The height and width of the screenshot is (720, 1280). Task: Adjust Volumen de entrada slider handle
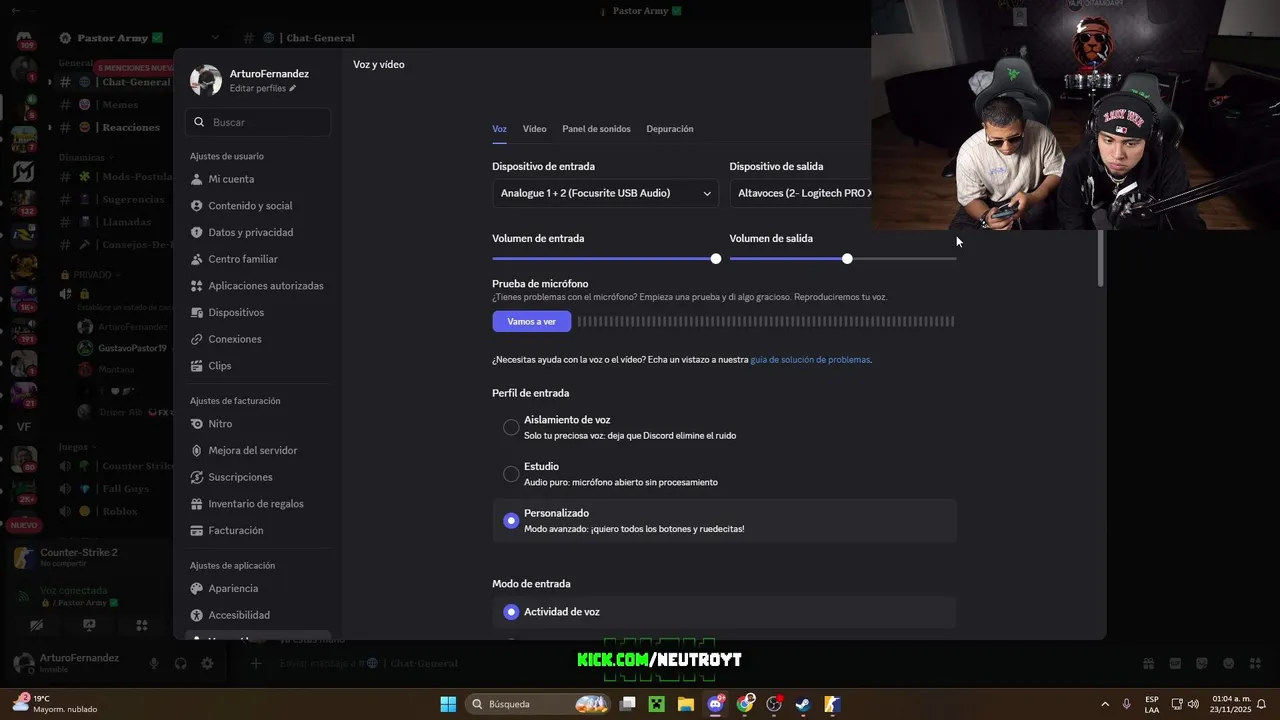pos(716,259)
